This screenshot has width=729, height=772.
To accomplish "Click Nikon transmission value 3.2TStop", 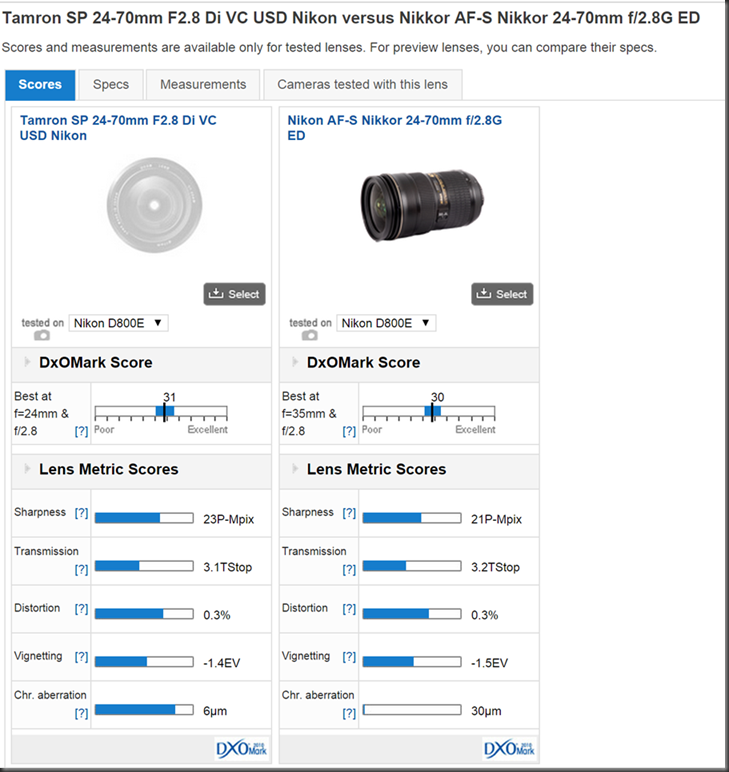I will (x=495, y=567).
